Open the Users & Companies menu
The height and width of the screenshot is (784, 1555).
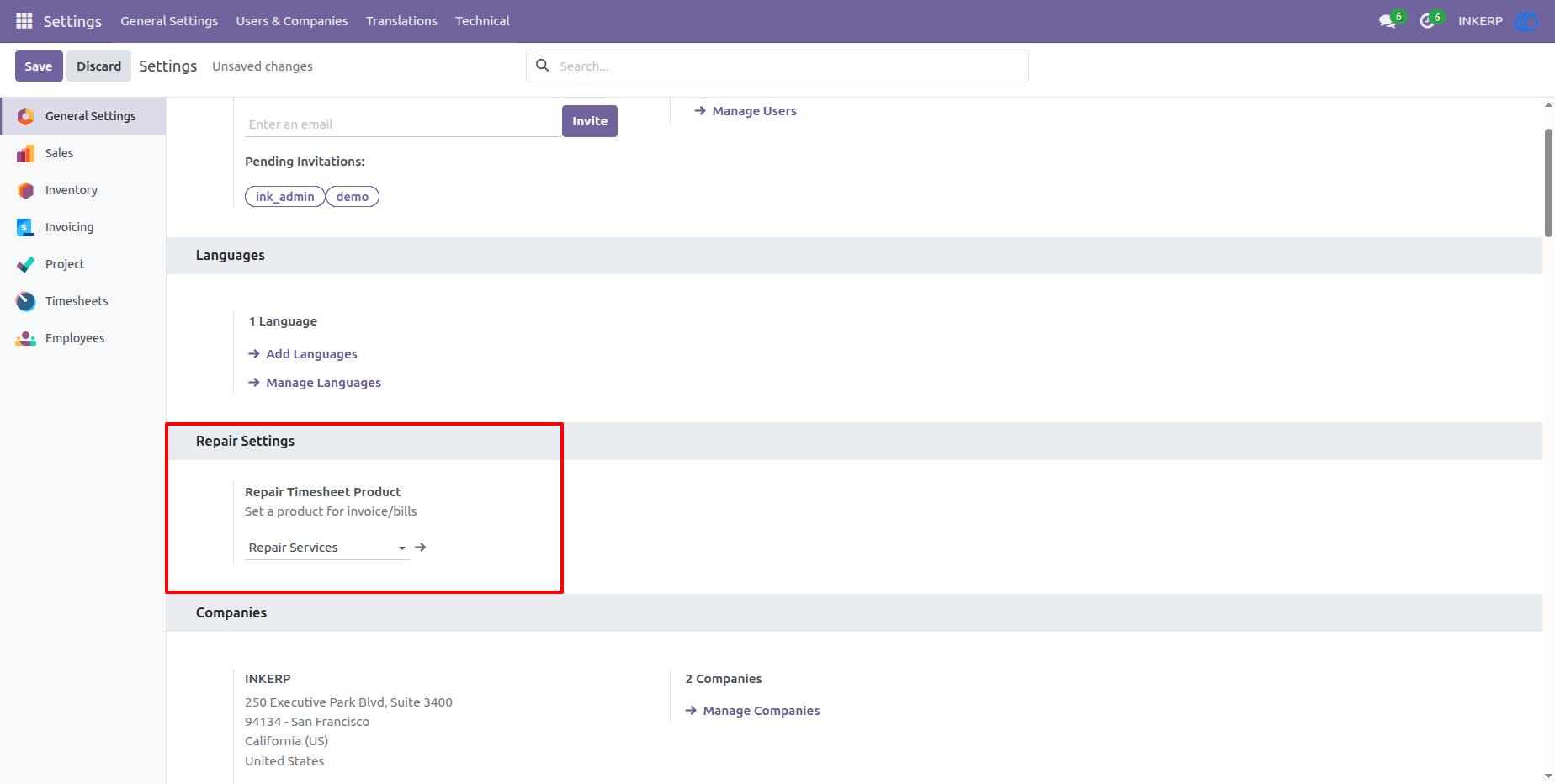tap(292, 21)
